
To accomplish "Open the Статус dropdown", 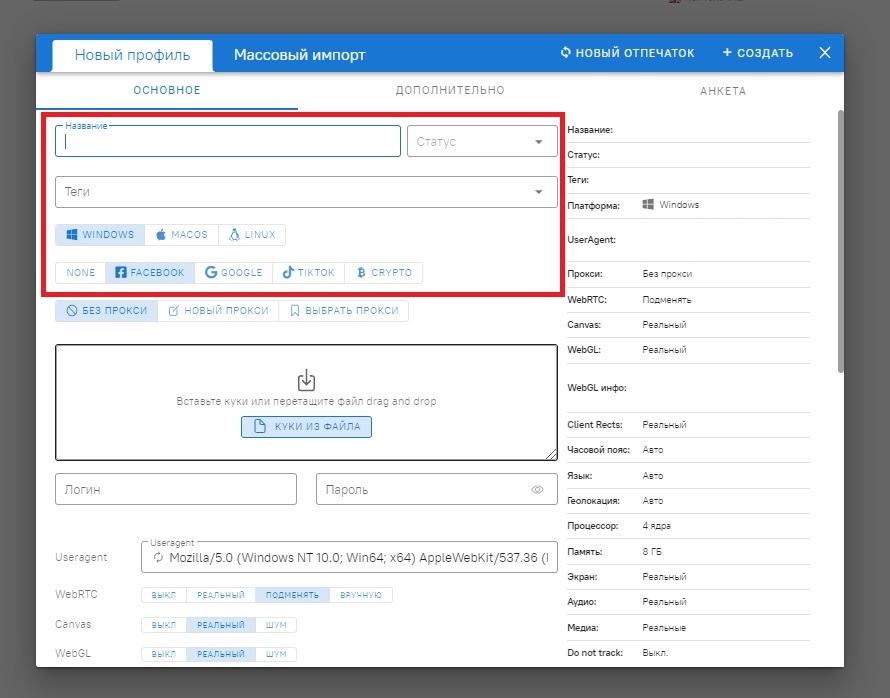I will pos(538,142).
